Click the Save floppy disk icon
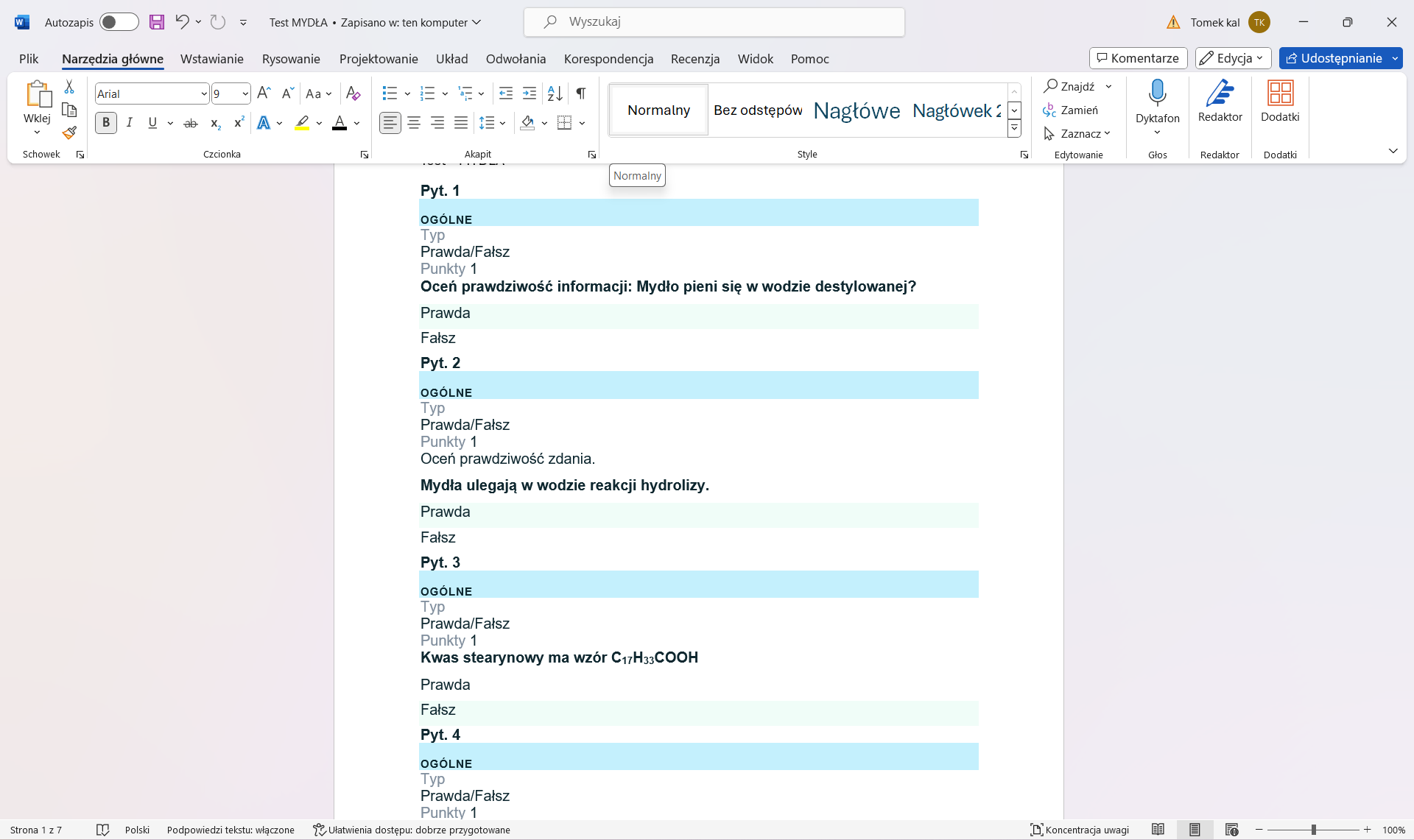Image resolution: width=1414 pixels, height=840 pixels. 157,22
